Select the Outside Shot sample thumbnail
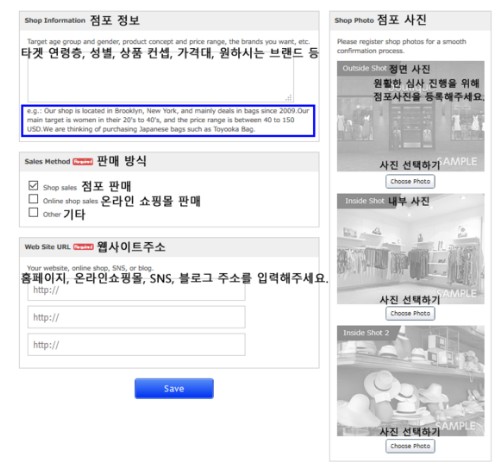Image resolution: width=502 pixels, height=465 pixels. click(410, 116)
